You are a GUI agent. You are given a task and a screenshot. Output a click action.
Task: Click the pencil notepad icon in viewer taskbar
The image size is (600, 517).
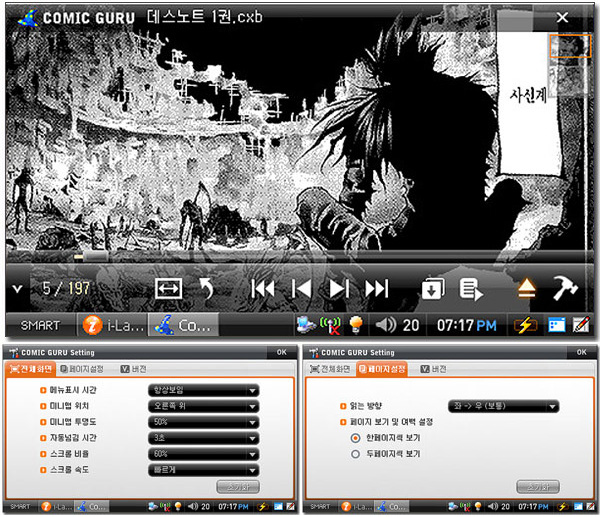(x=581, y=325)
